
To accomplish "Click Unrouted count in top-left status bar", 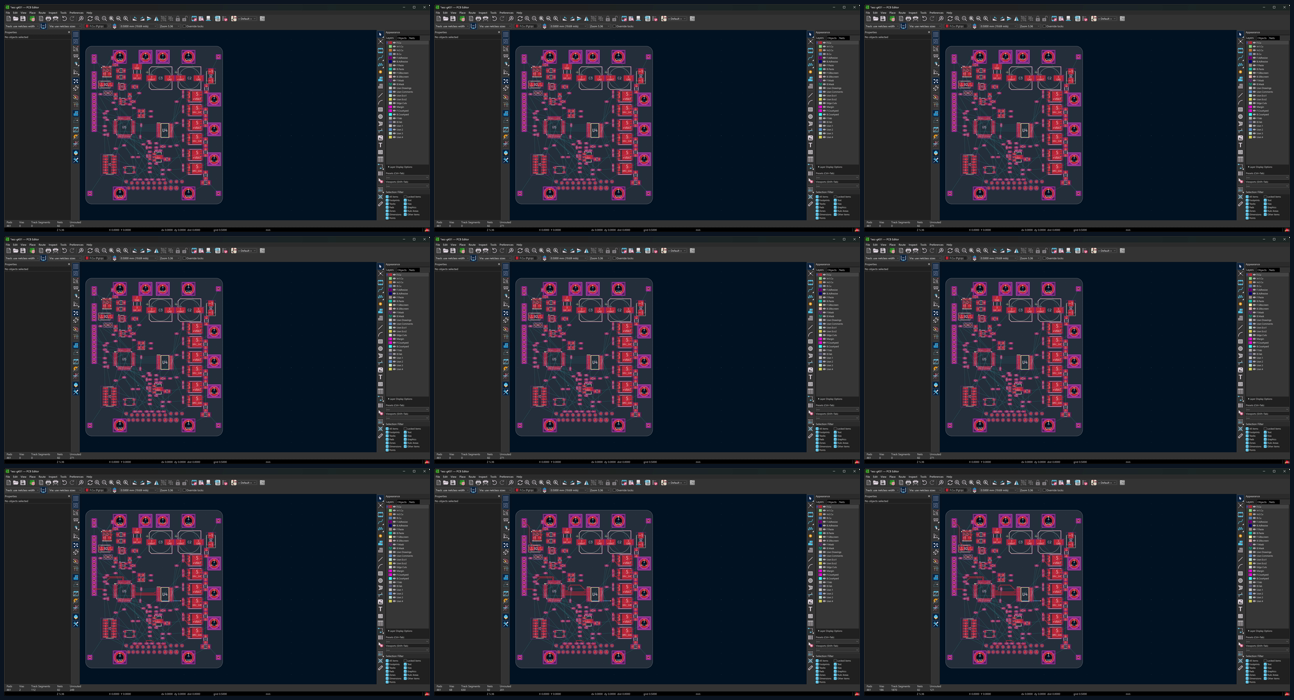I will (72, 226).
